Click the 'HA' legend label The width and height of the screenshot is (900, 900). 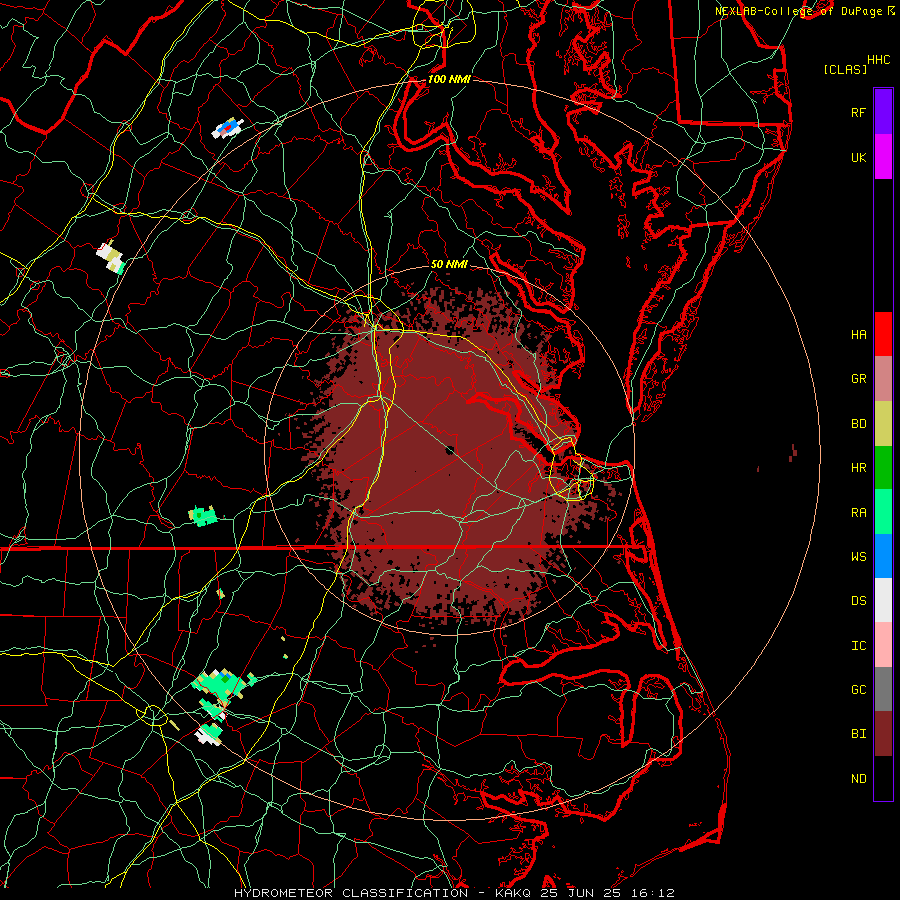pos(858,335)
